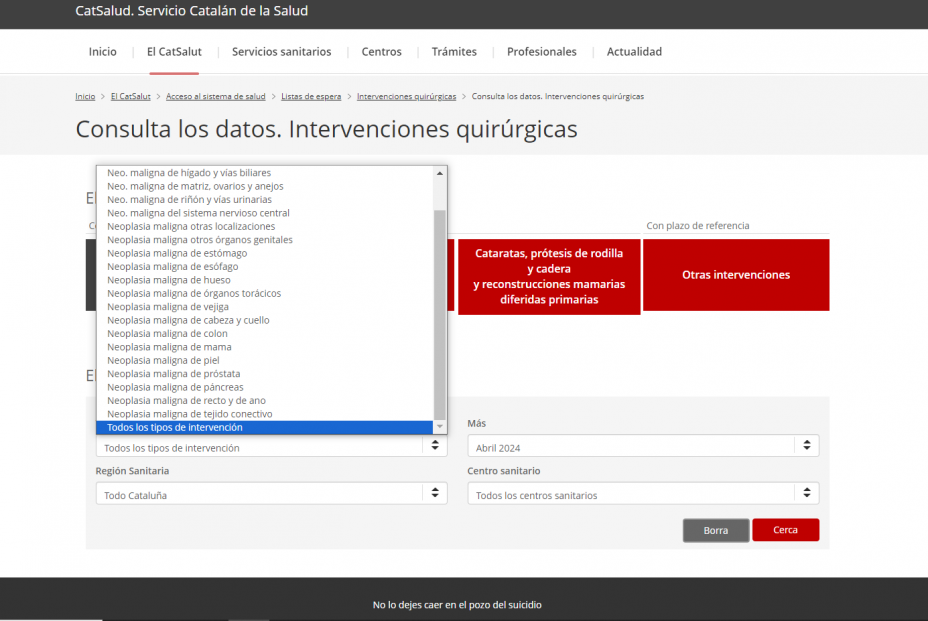The height and width of the screenshot is (621, 928).
Task: Click the 'Otras intervenciones' red panel
Action: (x=735, y=275)
